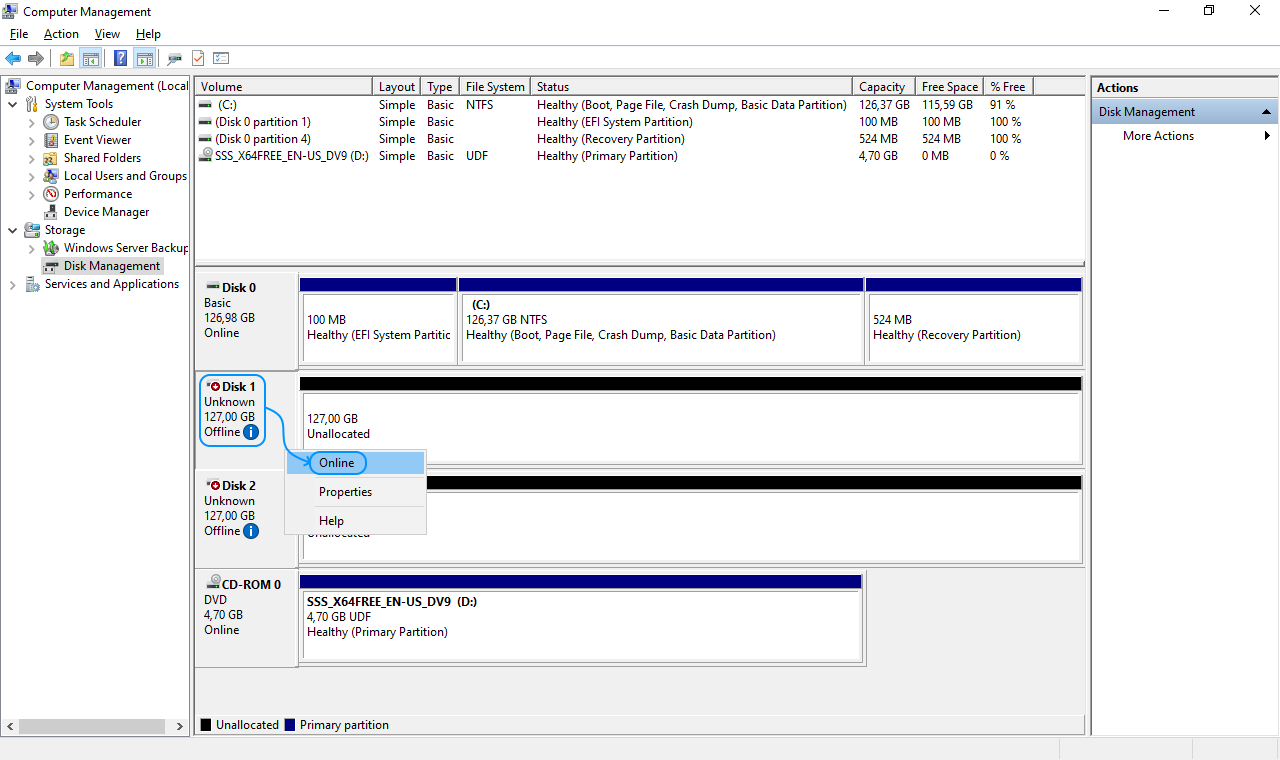Click the left pane horizontal scrollbar left arrow
This screenshot has height=760, width=1280.
(9, 727)
